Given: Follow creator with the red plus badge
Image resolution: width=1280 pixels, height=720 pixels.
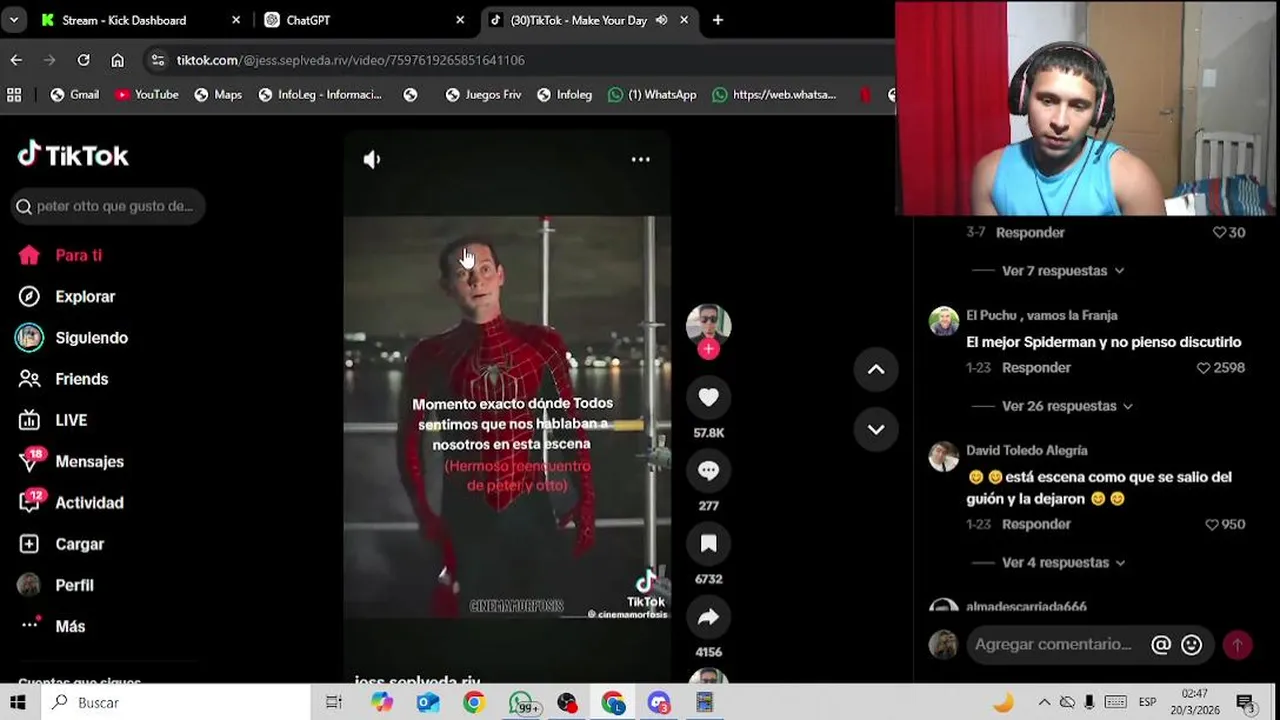Looking at the screenshot, I should pos(708,349).
